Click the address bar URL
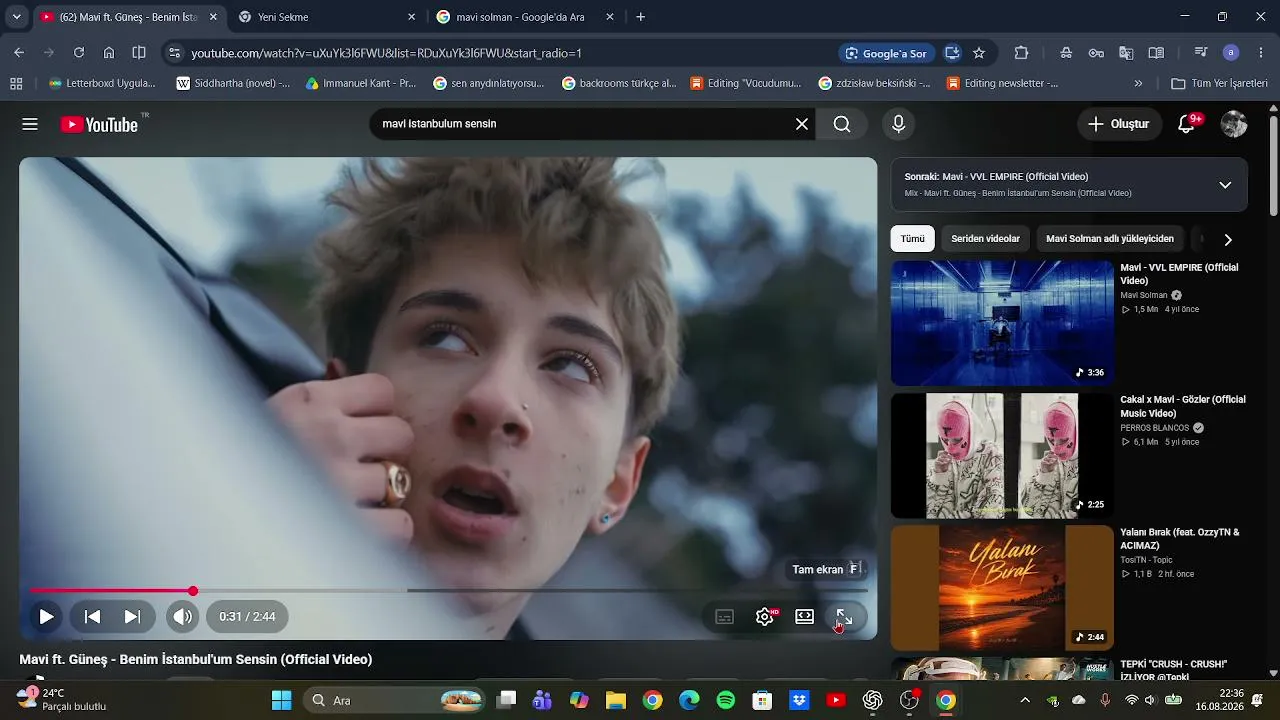The image size is (1280, 720). [387, 53]
